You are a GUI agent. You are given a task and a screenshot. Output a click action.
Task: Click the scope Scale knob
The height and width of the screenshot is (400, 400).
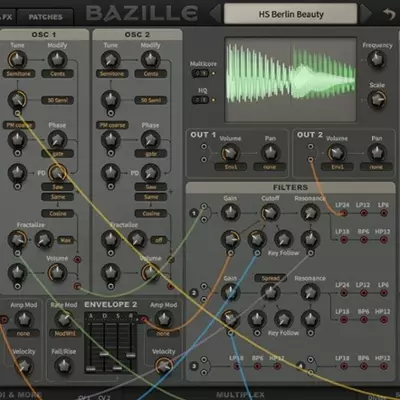click(377, 100)
